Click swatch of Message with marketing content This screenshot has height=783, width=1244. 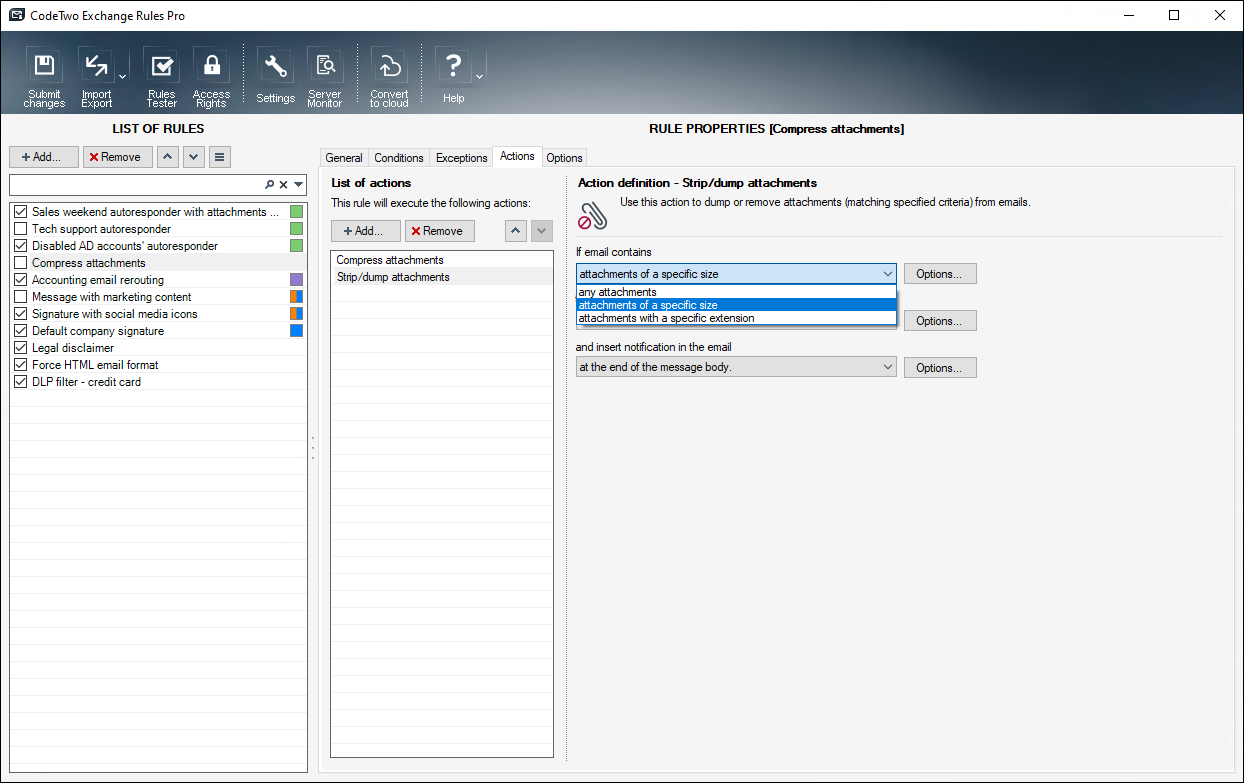point(296,297)
